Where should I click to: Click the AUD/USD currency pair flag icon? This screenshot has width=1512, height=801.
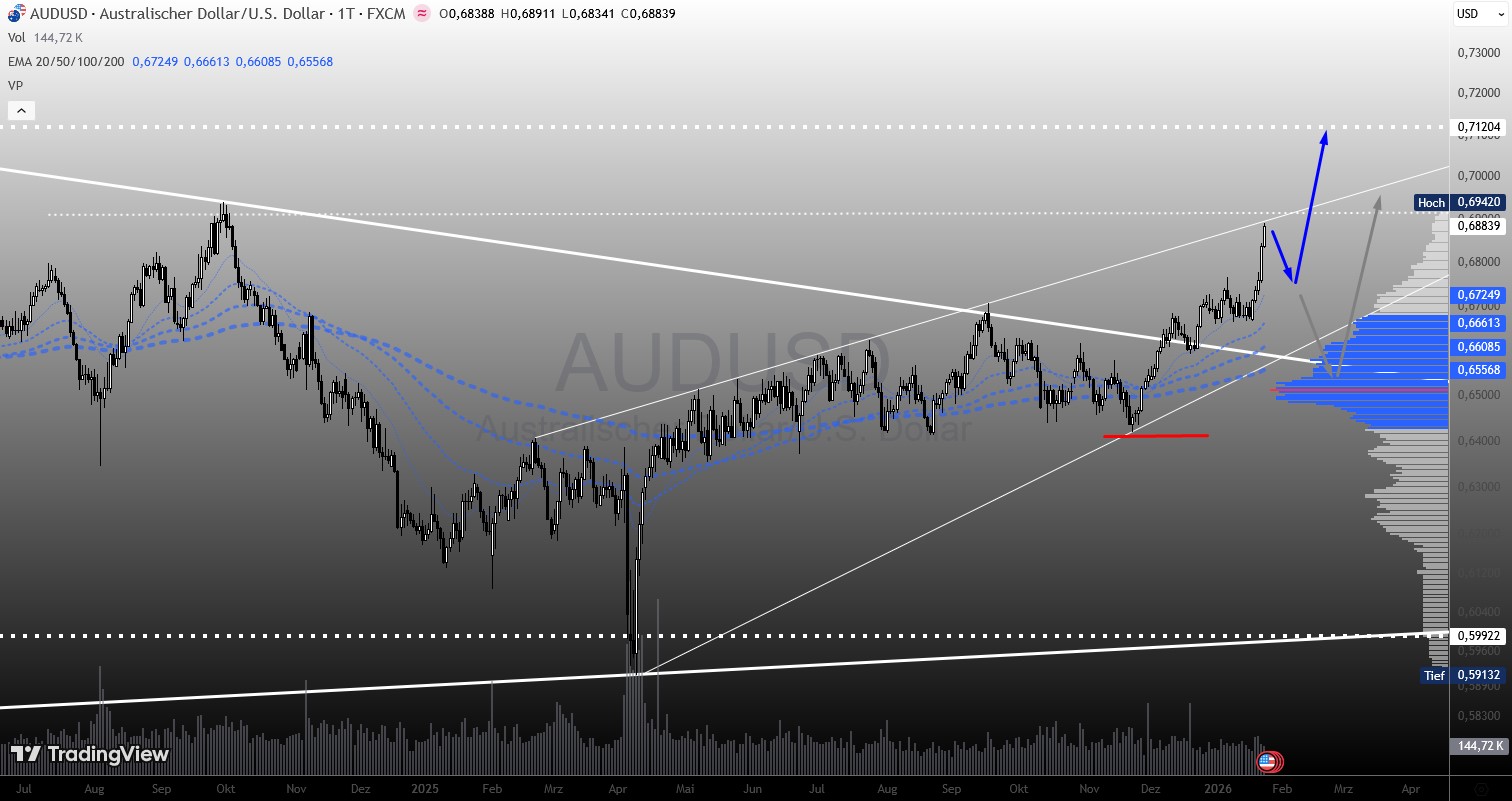[15, 14]
